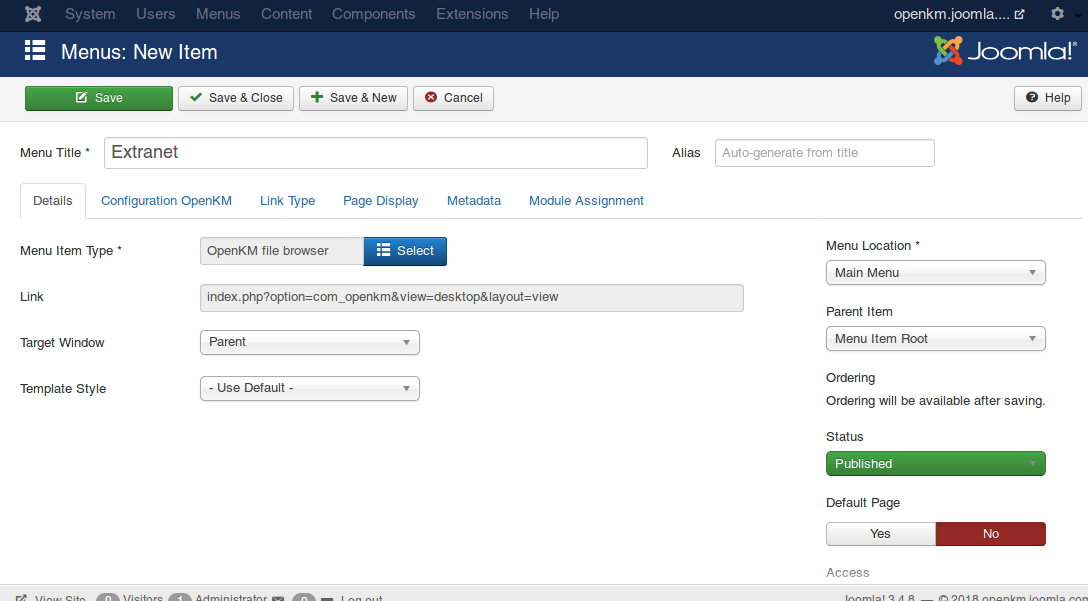Expand the Menu Location dropdown
The image size is (1088, 601).
935,273
